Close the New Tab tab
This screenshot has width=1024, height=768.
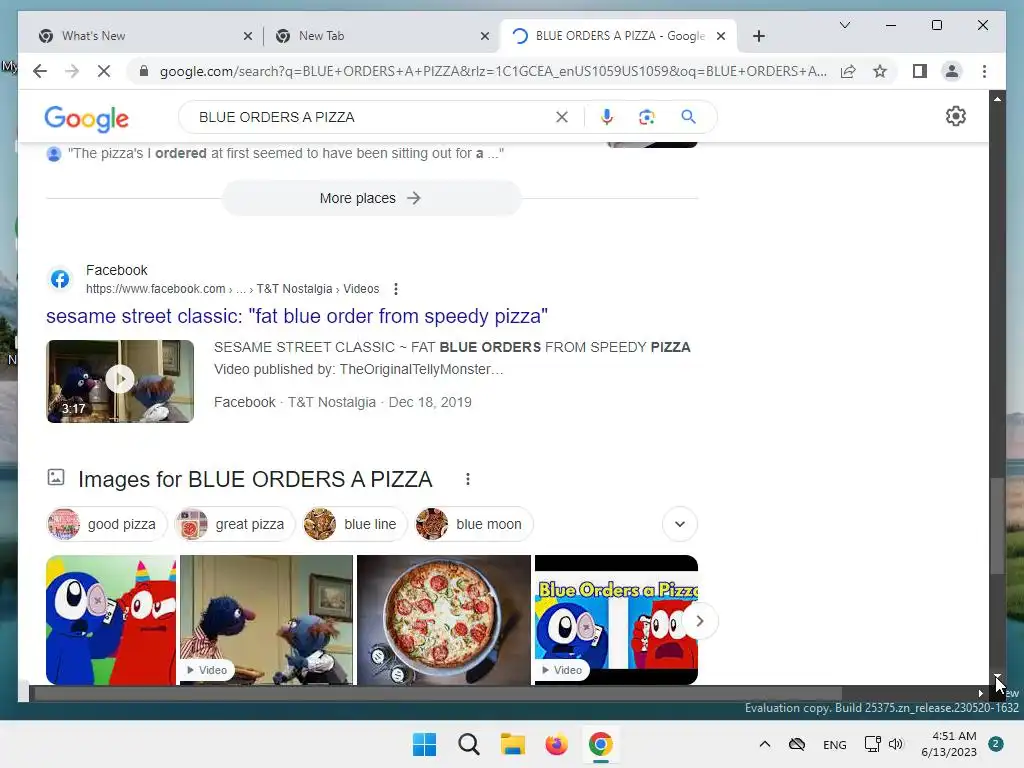[485, 36]
